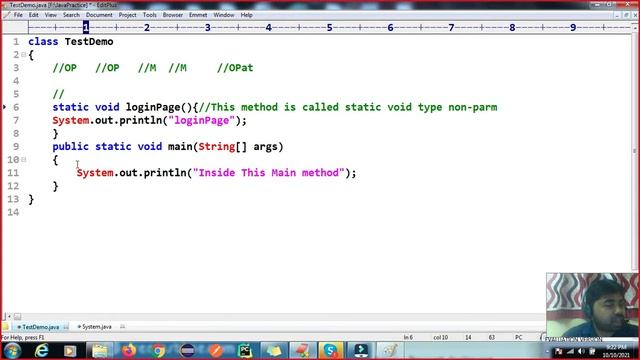The height and width of the screenshot is (360, 640).
Task: Click the folder icon left of document tabs
Action: pos(6,327)
